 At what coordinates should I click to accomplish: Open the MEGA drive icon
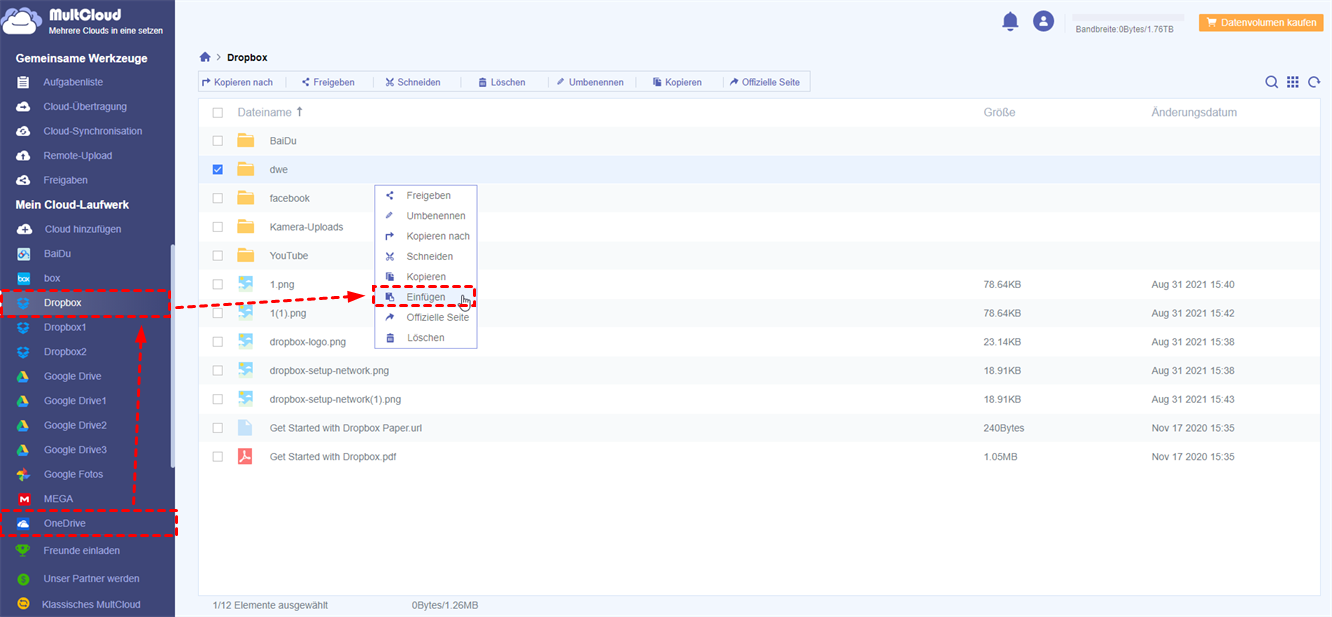[x=24, y=499]
